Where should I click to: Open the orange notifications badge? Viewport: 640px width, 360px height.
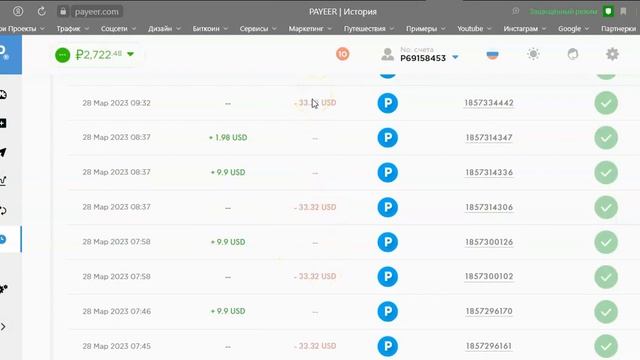[342, 54]
